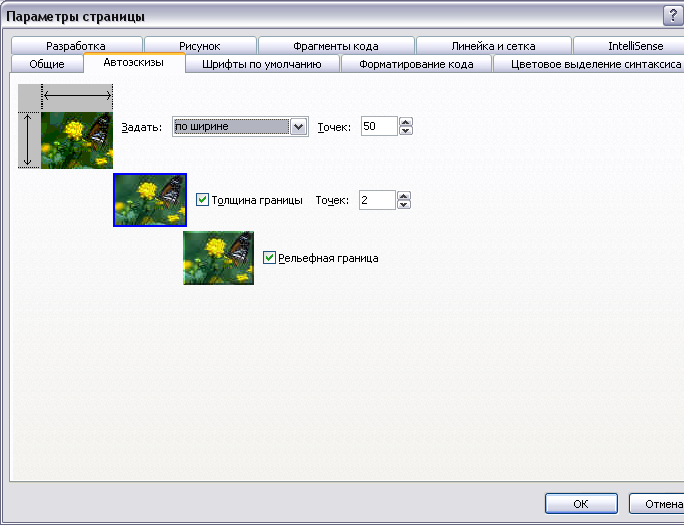Open the Фрагменты кода tab
684x525 pixels.
tap(336, 45)
